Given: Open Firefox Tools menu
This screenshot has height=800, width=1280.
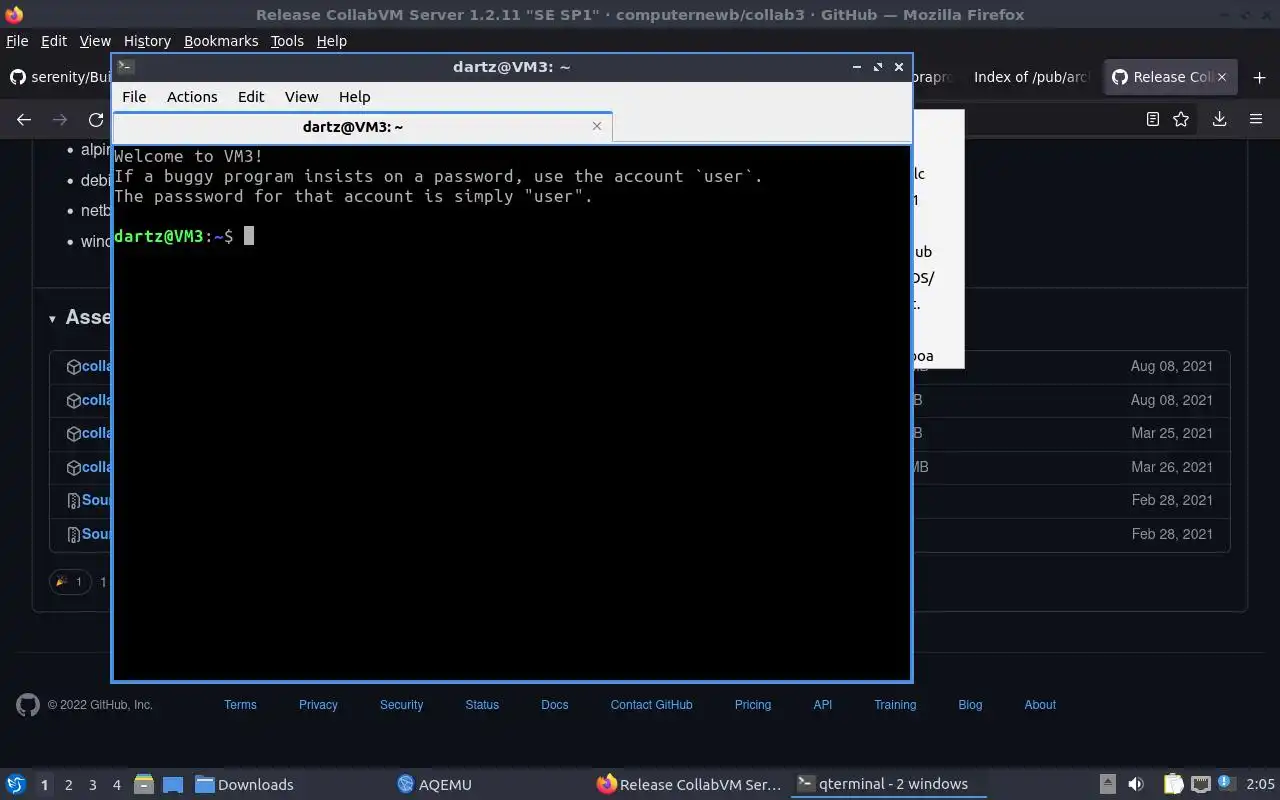Looking at the screenshot, I should (x=287, y=41).
